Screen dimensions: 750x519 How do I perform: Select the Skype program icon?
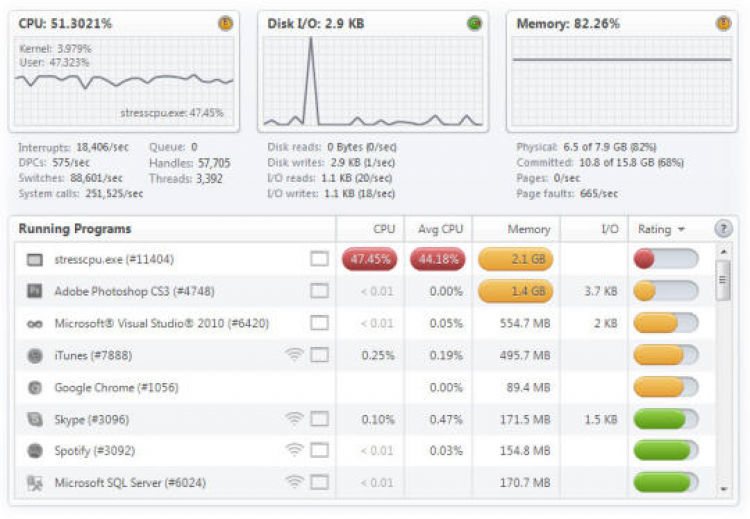pyautogui.click(x=35, y=419)
